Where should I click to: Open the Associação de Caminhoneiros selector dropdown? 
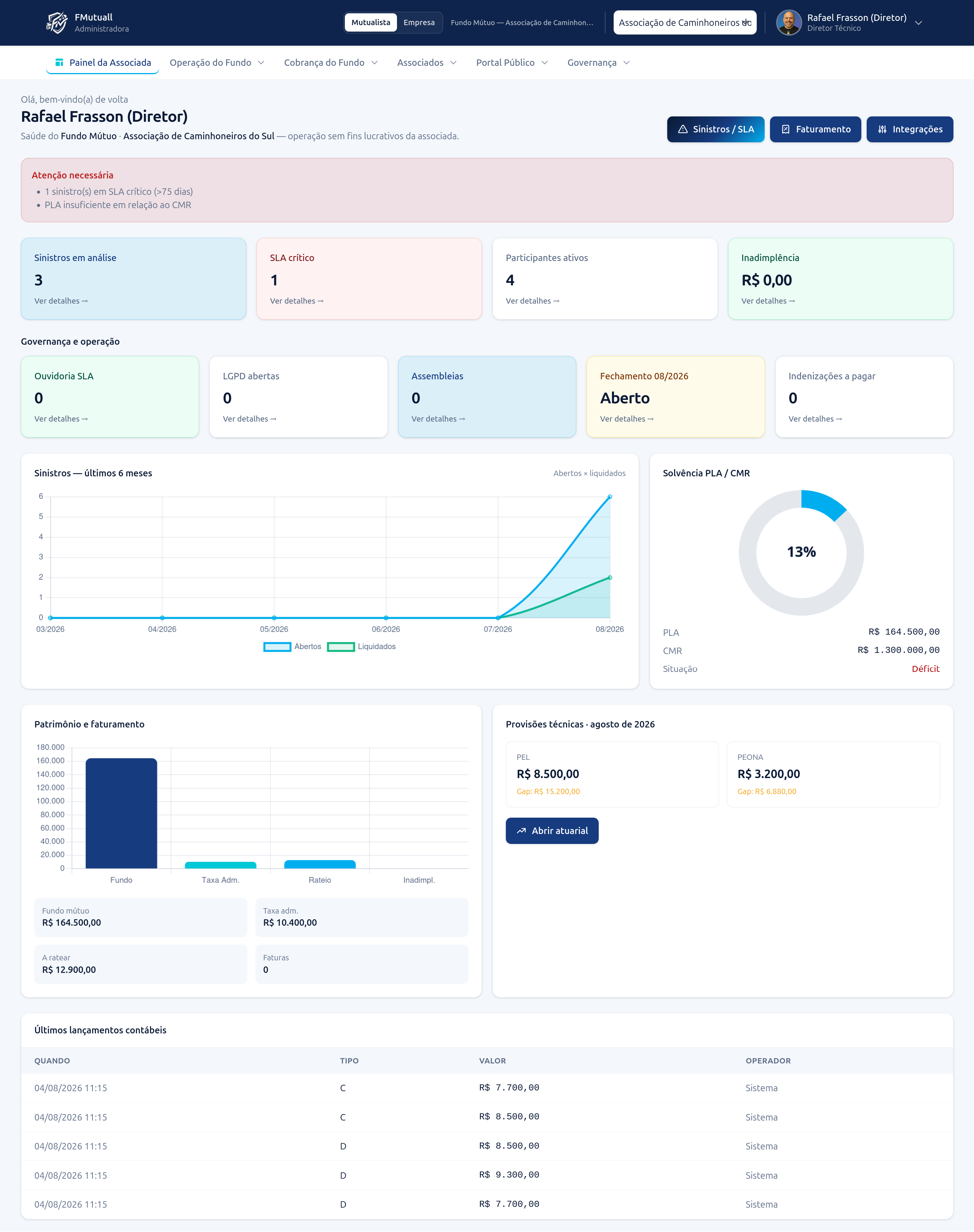[x=685, y=23]
